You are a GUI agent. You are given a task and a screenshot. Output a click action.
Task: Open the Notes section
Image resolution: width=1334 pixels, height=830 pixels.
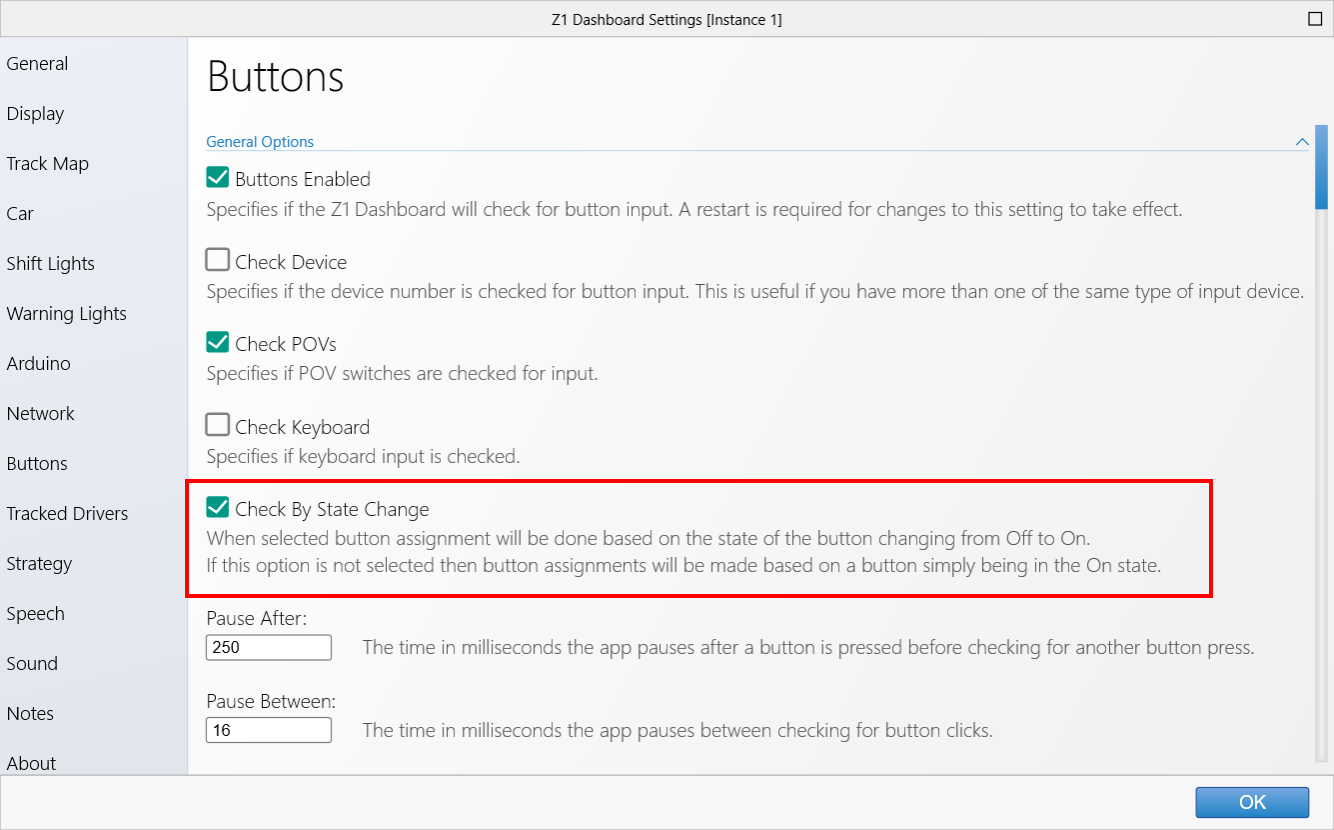(x=30, y=714)
